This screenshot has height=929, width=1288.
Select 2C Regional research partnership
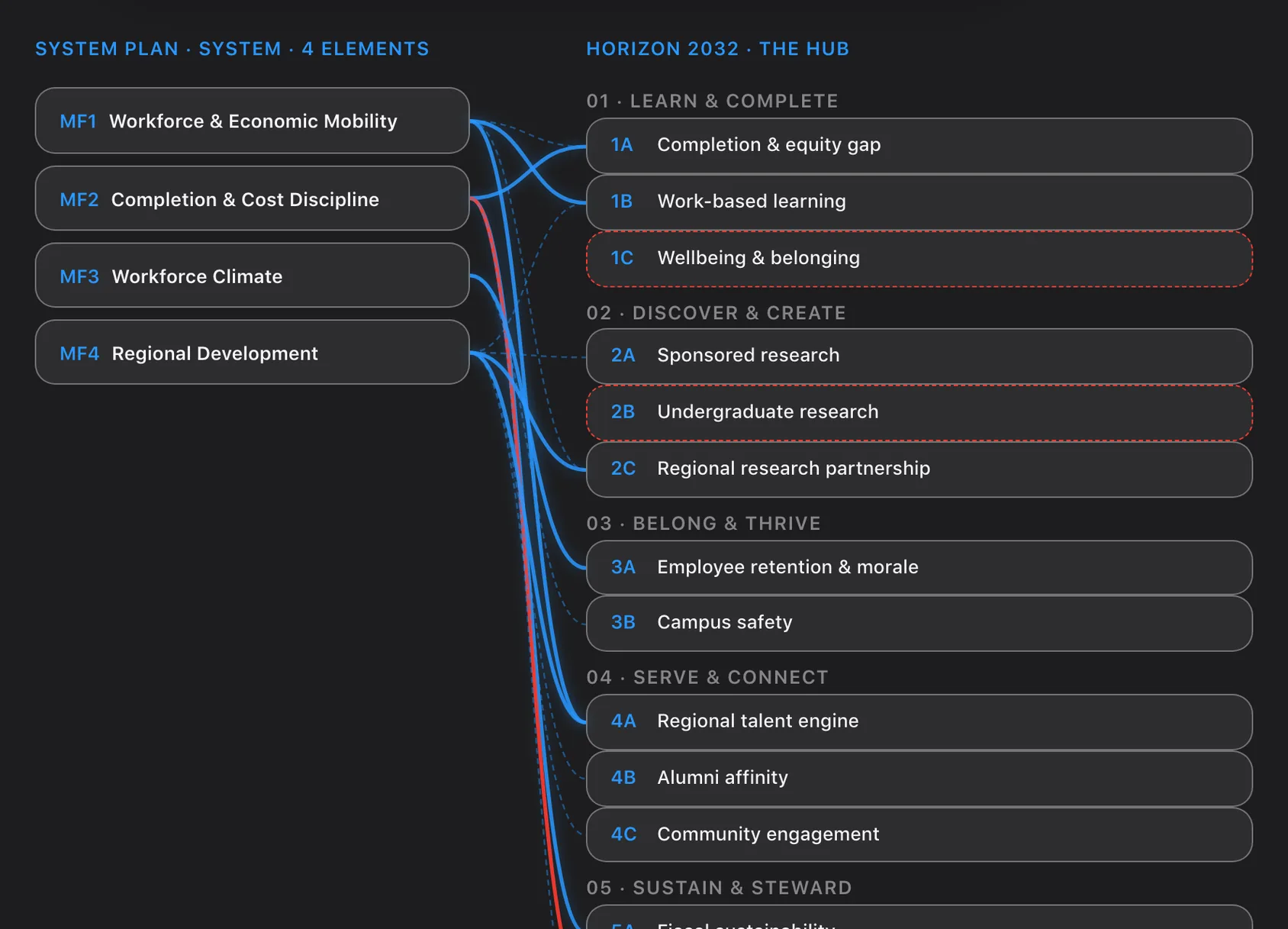click(x=919, y=469)
